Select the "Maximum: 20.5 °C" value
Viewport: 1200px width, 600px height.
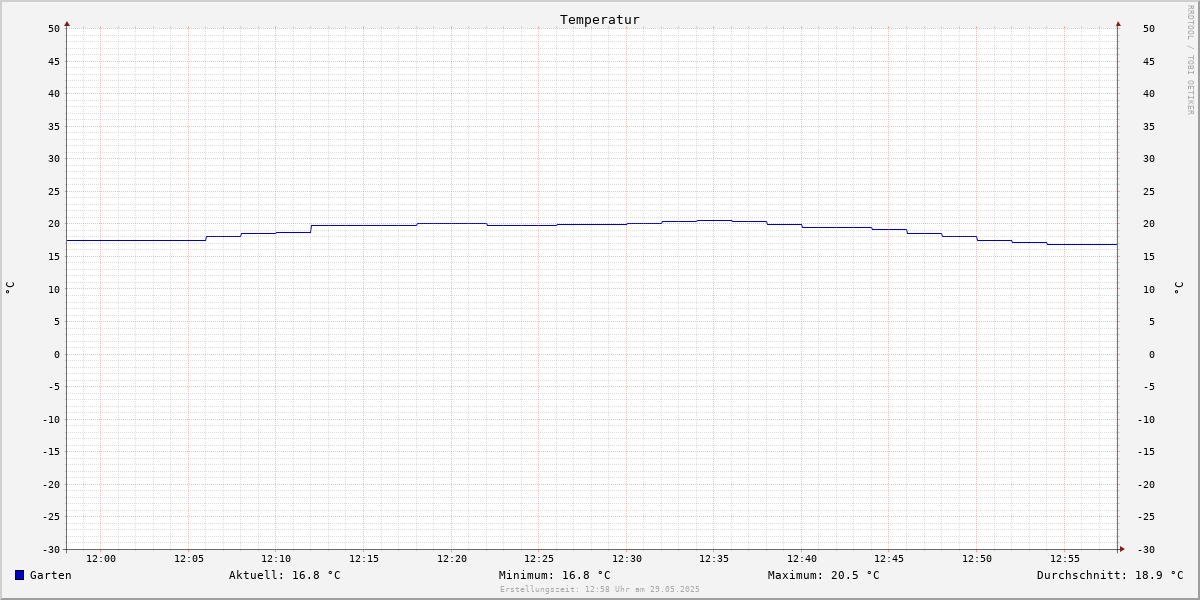(824, 575)
